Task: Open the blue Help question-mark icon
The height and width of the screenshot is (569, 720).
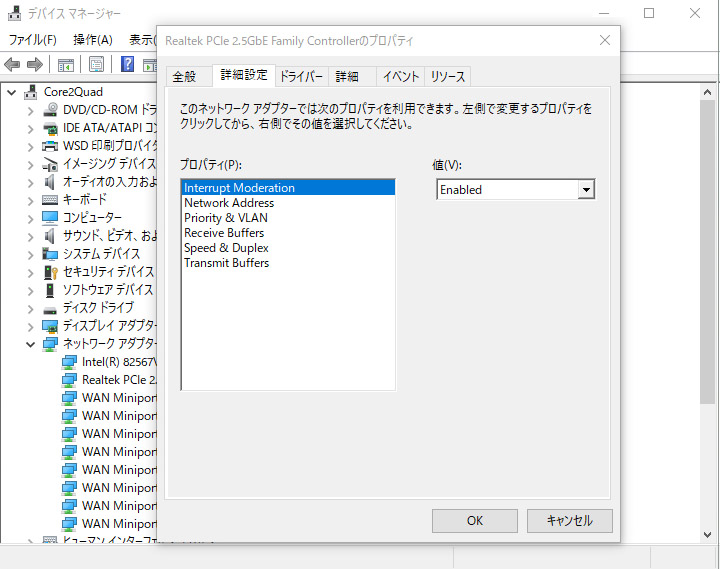Action: pyautogui.click(x=127, y=64)
